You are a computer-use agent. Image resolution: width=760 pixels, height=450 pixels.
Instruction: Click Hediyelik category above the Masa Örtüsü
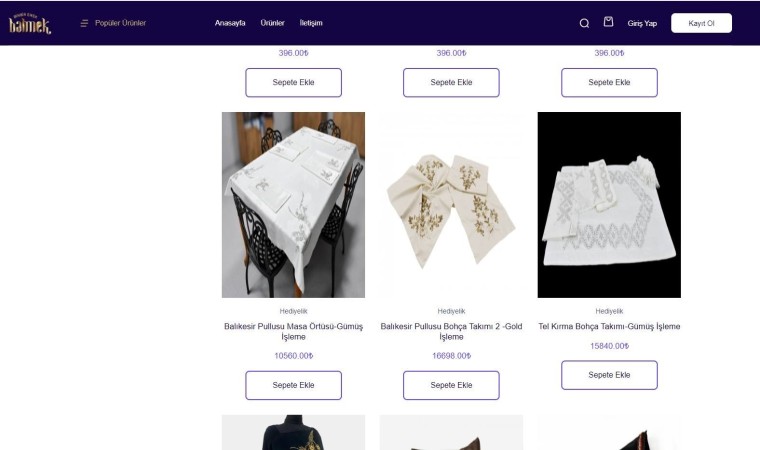click(293, 311)
